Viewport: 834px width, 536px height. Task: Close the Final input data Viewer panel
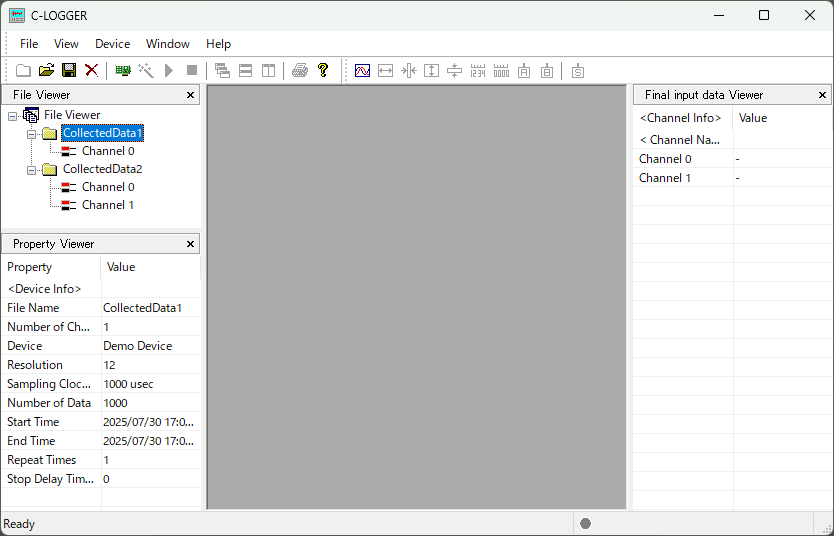point(823,95)
